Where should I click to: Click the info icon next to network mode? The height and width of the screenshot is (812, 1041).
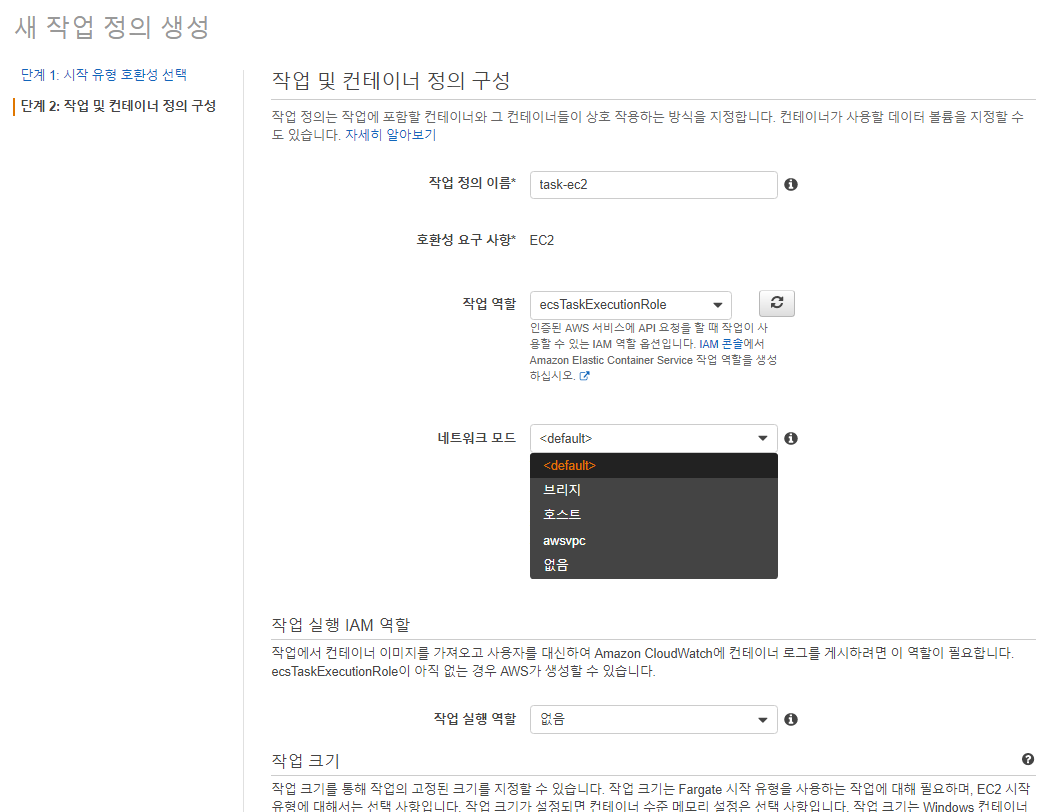[x=791, y=438]
